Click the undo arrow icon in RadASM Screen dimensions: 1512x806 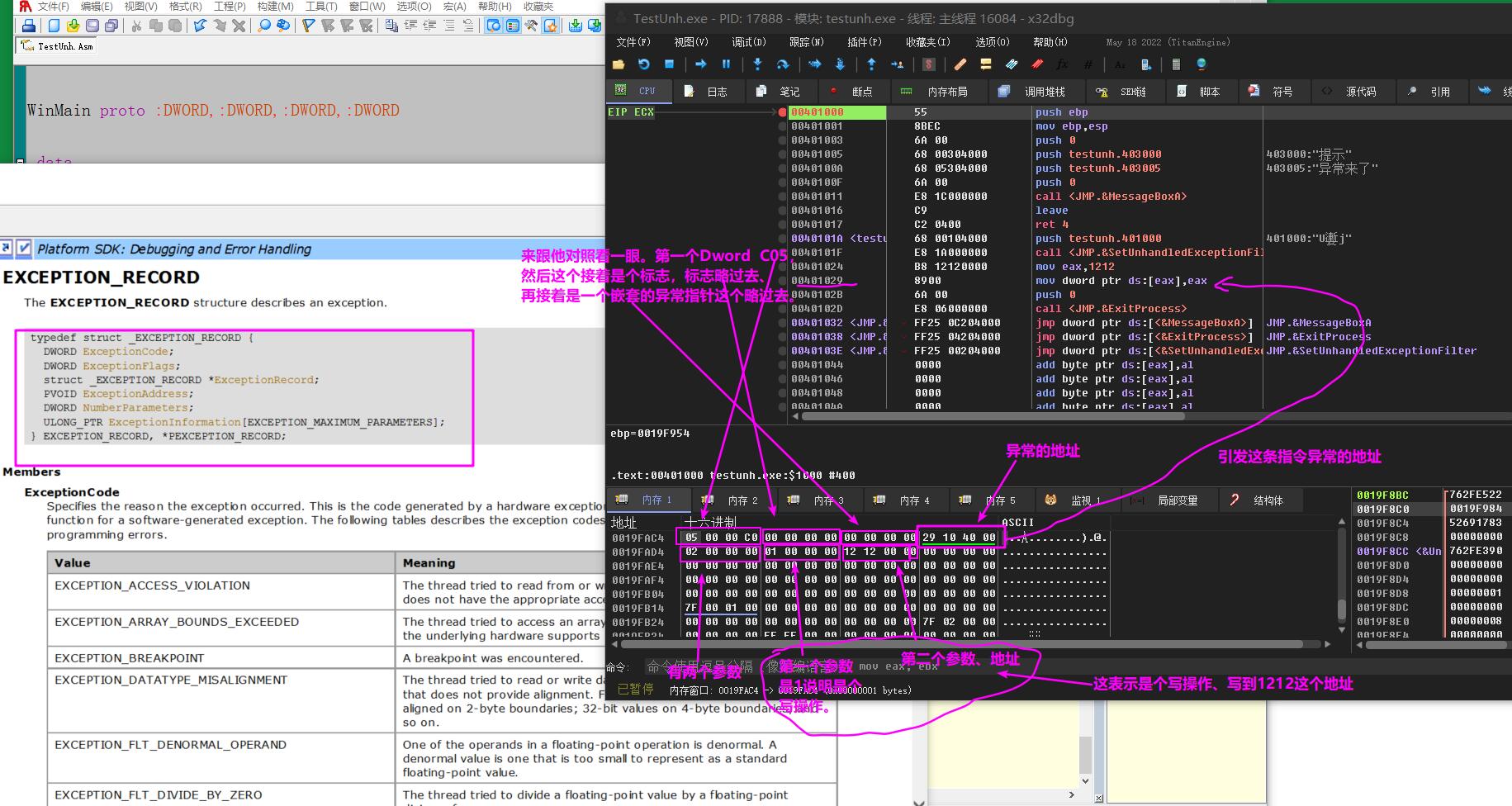pos(201,26)
